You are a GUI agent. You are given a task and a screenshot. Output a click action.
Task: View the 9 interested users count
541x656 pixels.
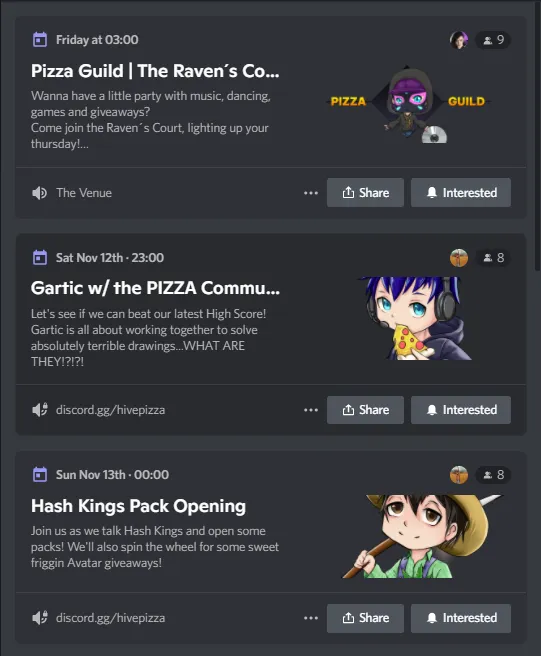(x=493, y=40)
